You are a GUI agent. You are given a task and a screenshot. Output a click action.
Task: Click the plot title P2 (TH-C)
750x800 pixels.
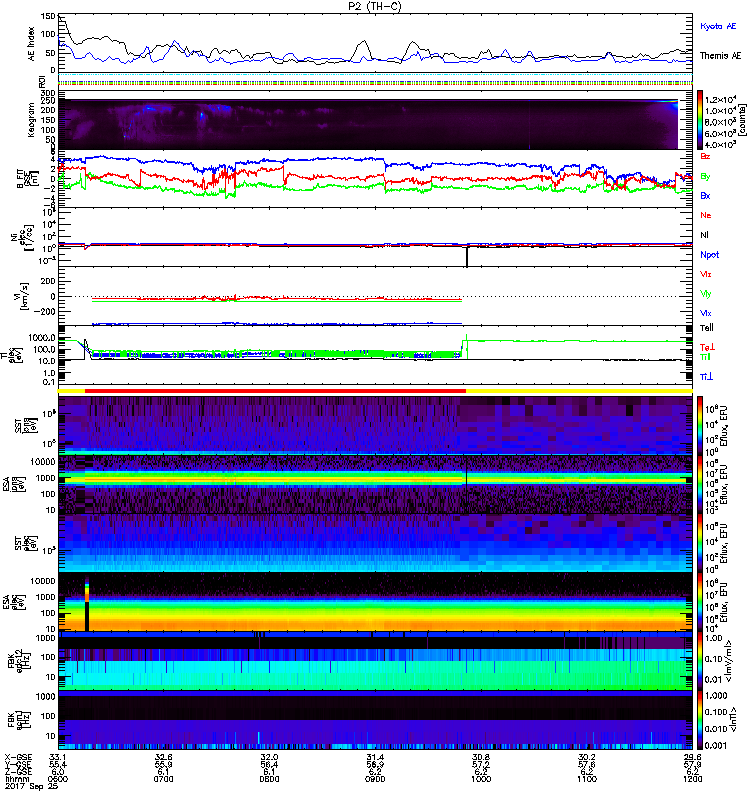(374, 6)
